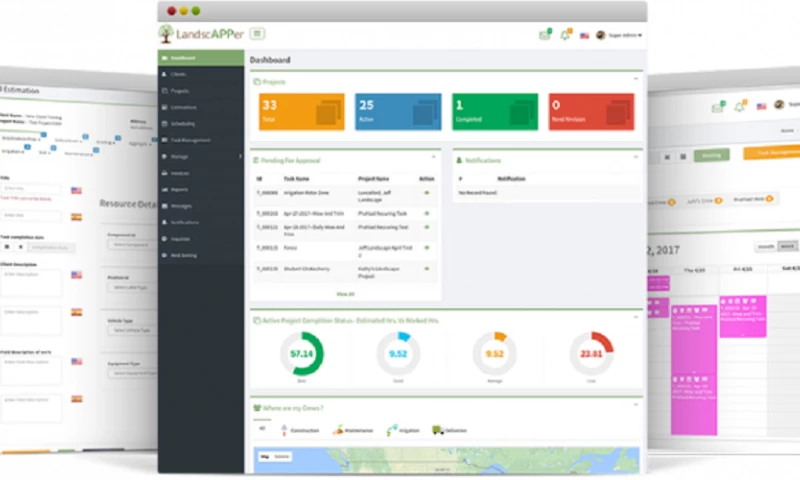Click the crews map area
The width and height of the screenshot is (800, 480).
click(x=446, y=460)
